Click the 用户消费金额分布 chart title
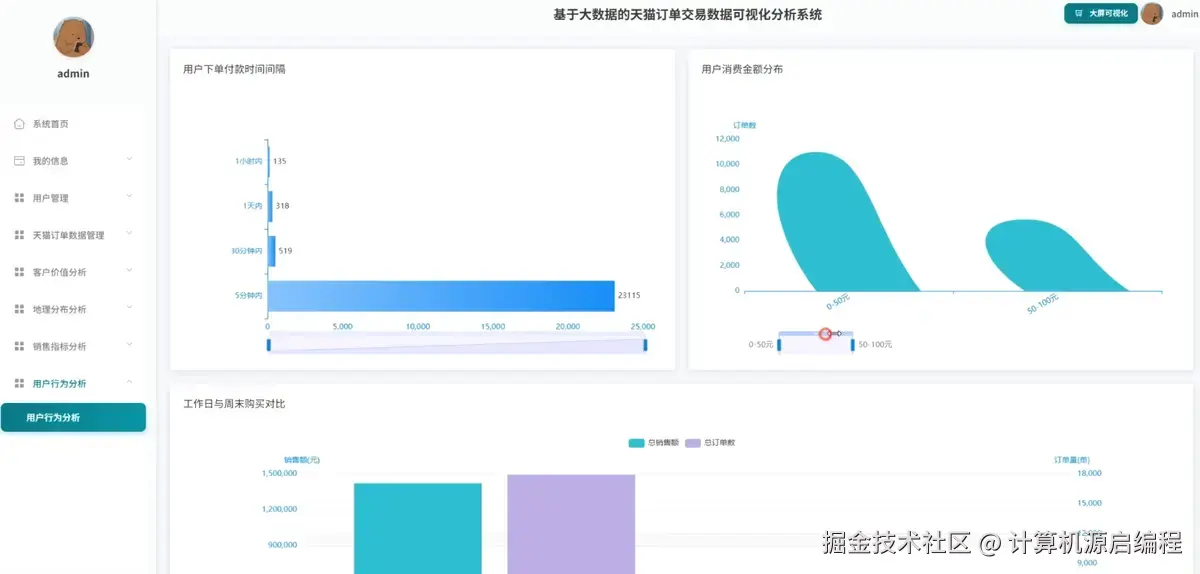Image resolution: width=1200 pixels, height=574 pixels. click(742, 69)
